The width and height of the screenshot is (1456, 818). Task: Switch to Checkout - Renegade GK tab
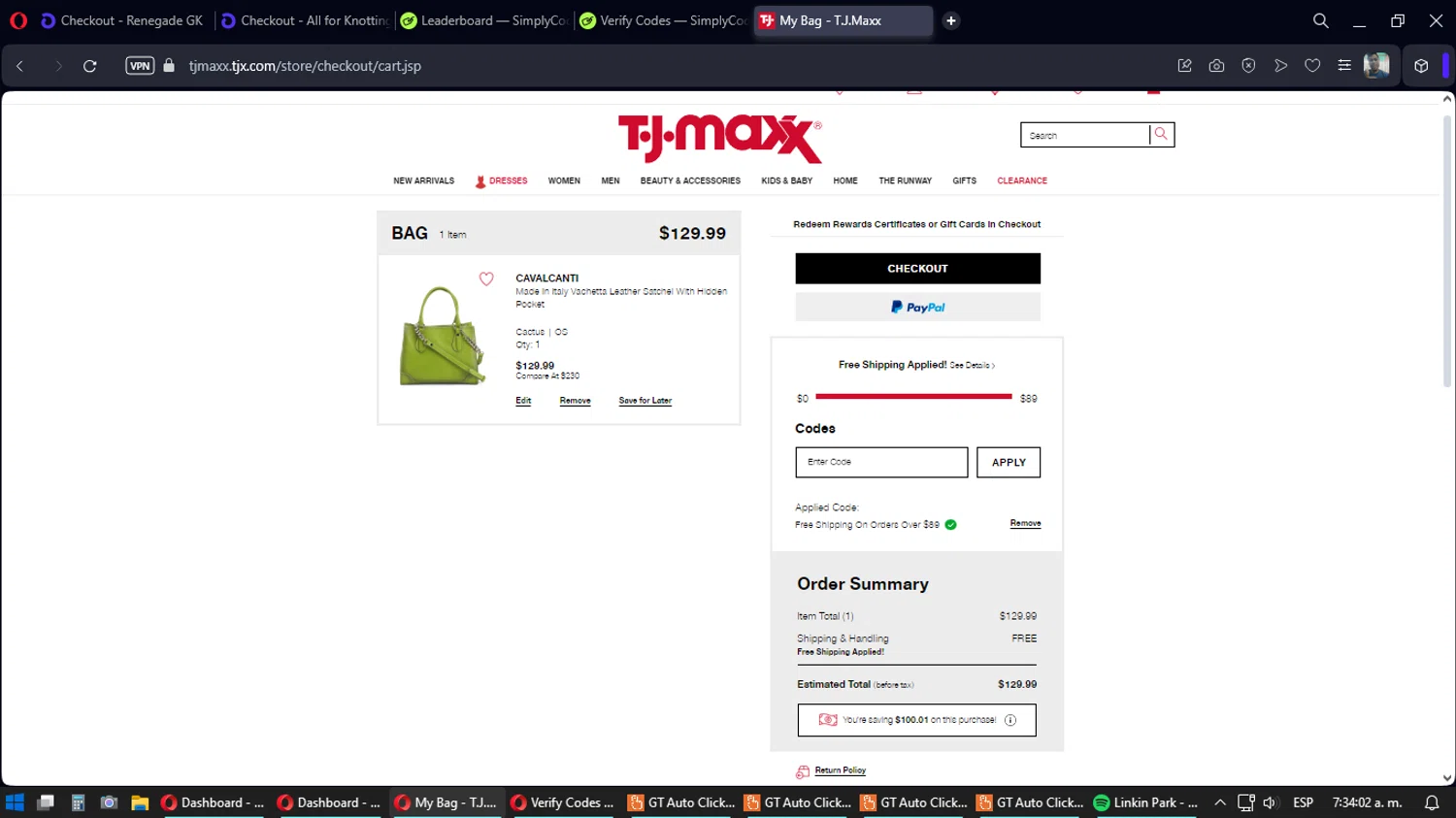pyautogui.click(x=122, y=20)
